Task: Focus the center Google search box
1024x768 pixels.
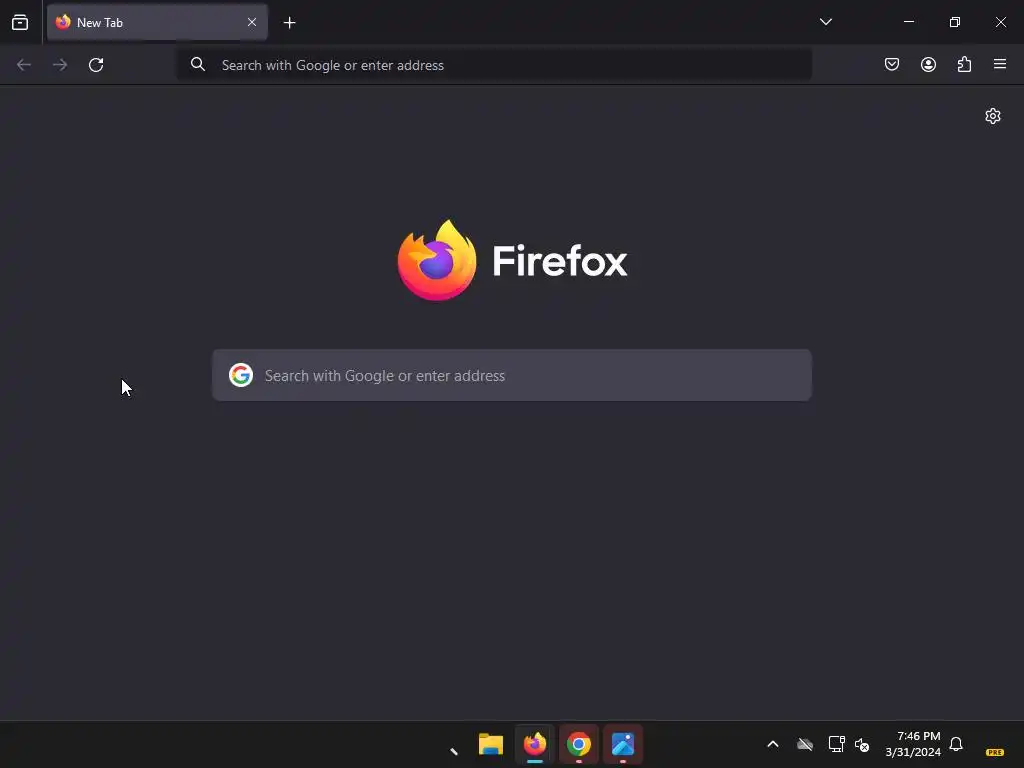Action: pos(512,376)
